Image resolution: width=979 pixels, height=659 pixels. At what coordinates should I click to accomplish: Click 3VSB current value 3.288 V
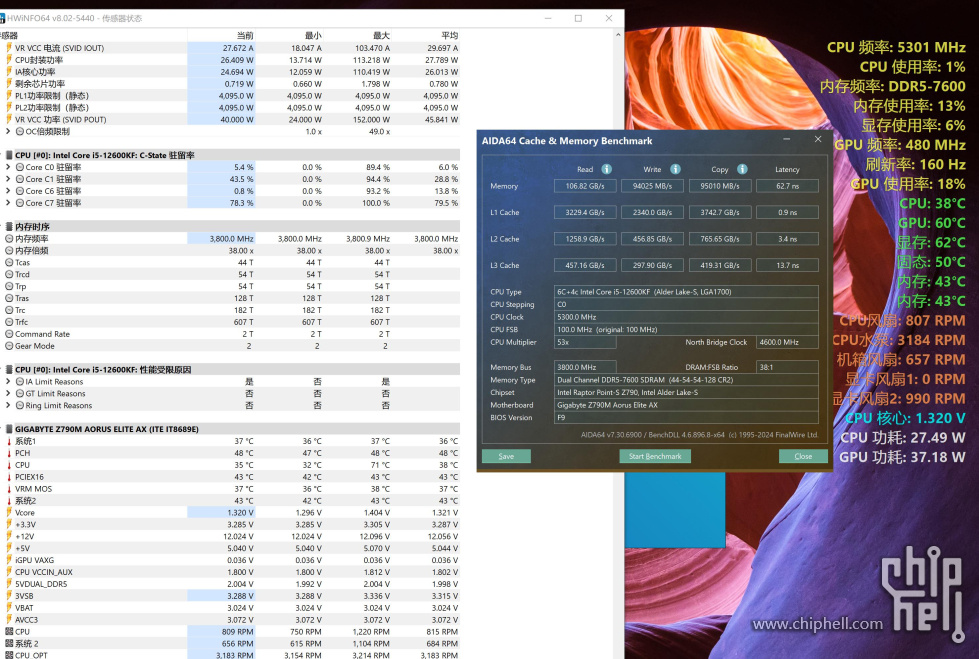pyautogui.click(x=240, y=596)
